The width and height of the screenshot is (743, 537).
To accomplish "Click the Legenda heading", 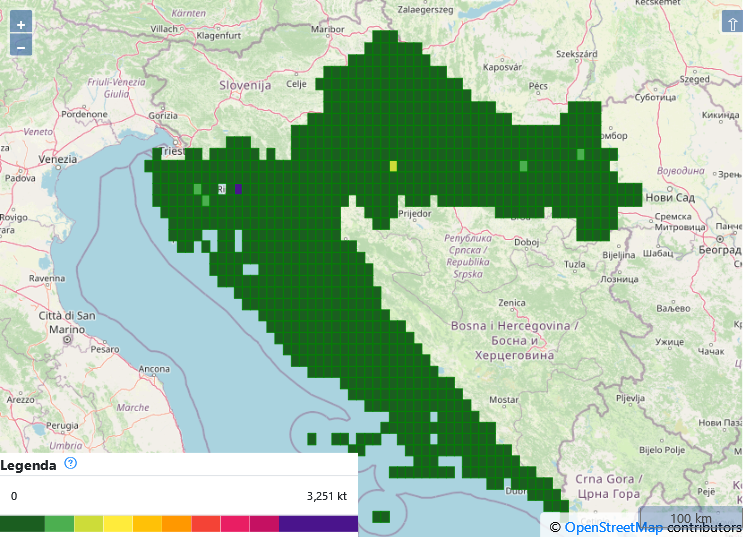I will (x=28, y=465).
